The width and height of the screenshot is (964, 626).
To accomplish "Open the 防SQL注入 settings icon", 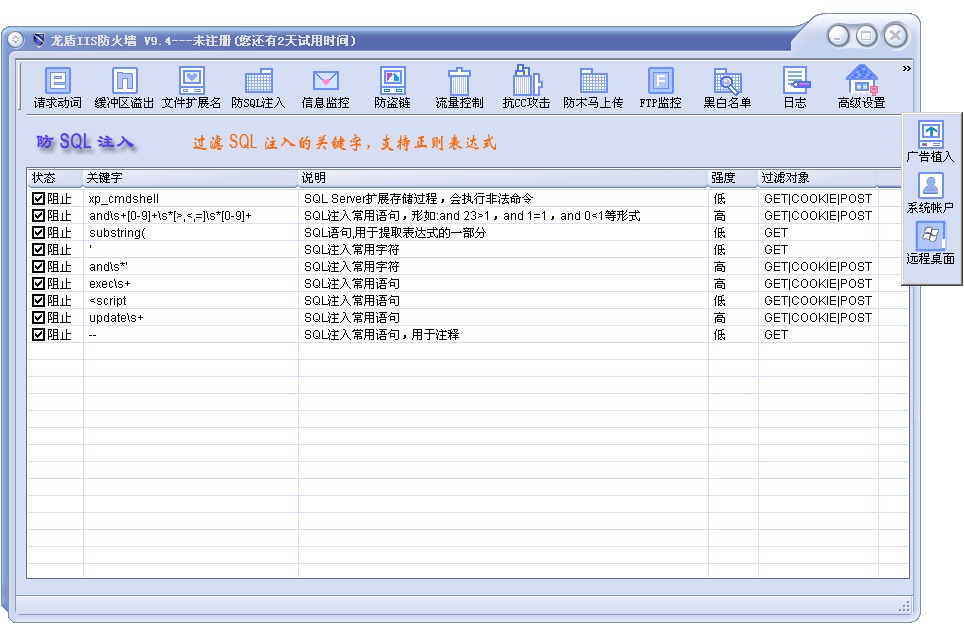I will point(257,85).
